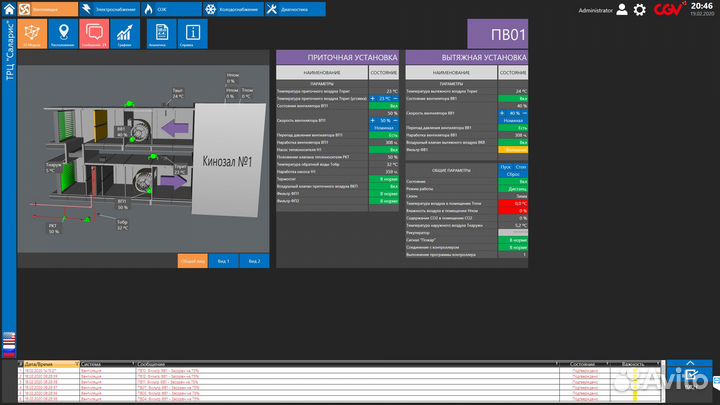This screenshot has height=405, width=720.
Task: Click the Пуск start button
Action: click(506, 167)
